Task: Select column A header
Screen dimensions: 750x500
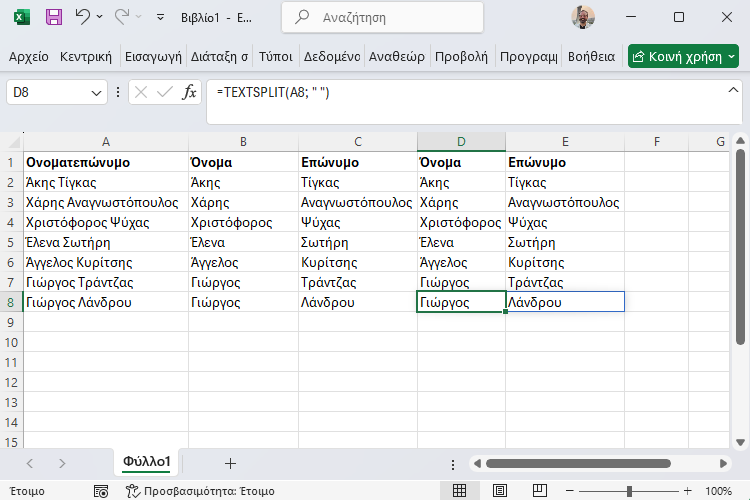Action: click(106, 142)
